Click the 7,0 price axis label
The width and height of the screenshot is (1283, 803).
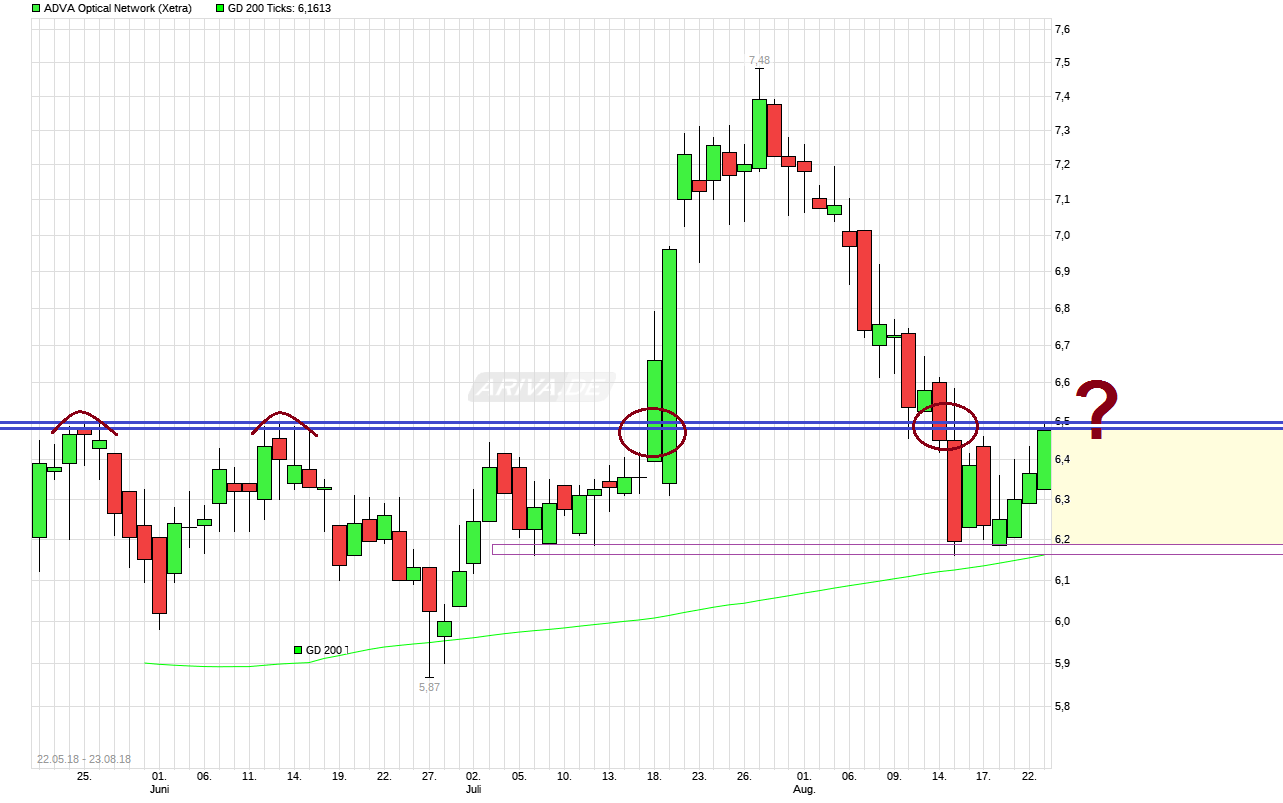click(x=1062, y=235)
